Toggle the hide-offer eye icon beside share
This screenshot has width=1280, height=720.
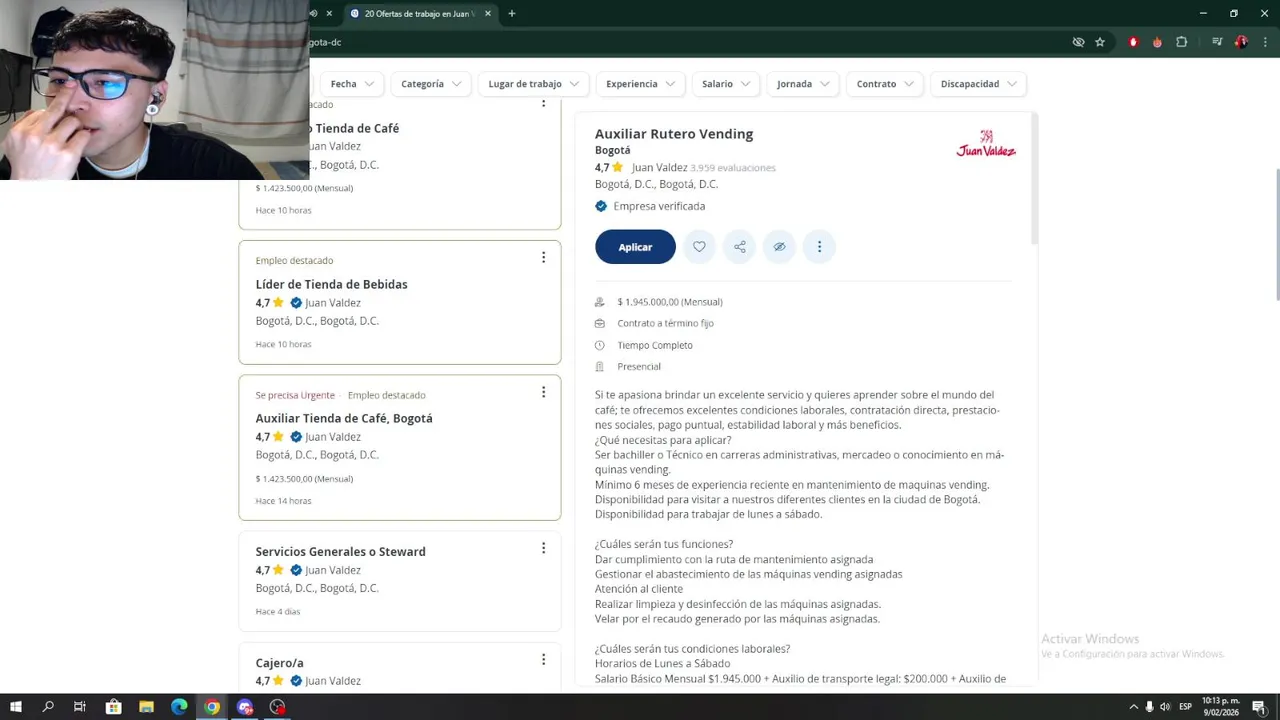[x=779, y=247]
